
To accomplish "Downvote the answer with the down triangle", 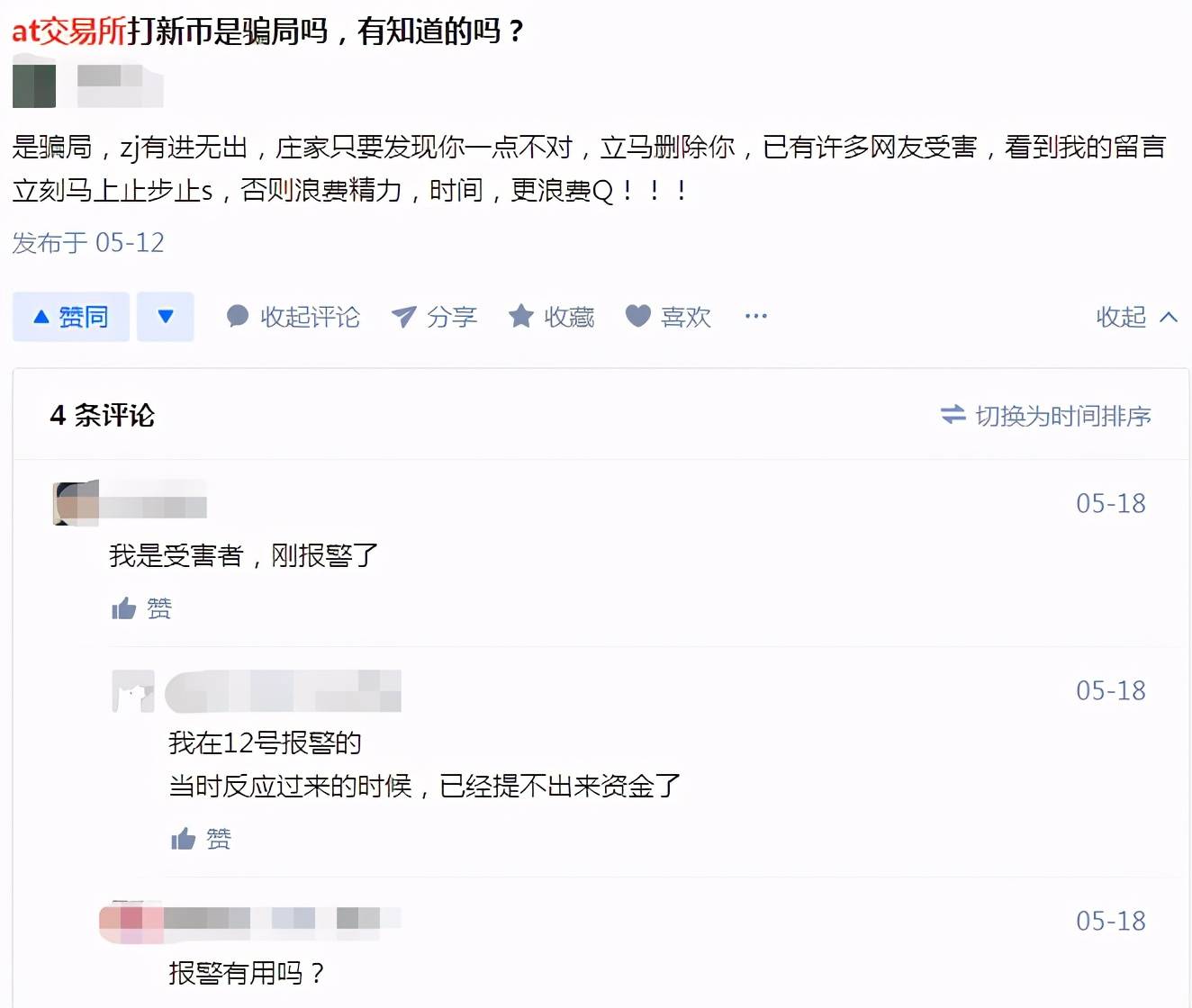I will tap(166, 317).
